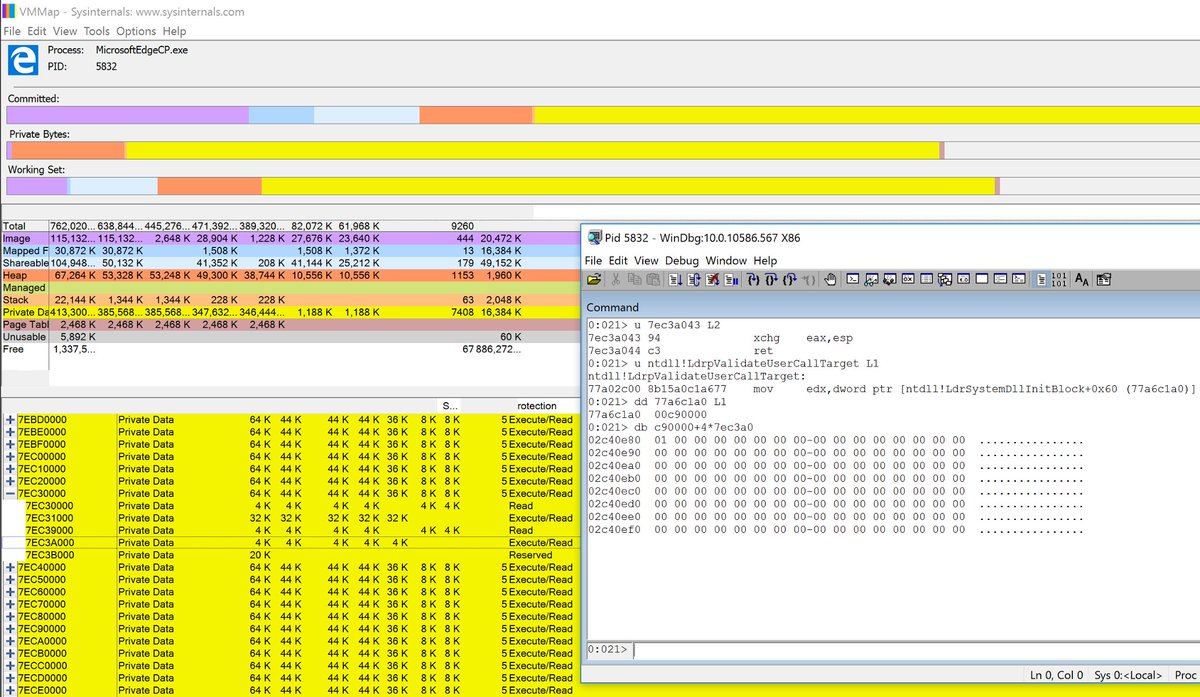Click the breakpoint hand icon
The width and height of the screenshot is (1200, 697).
click(829, 280)
